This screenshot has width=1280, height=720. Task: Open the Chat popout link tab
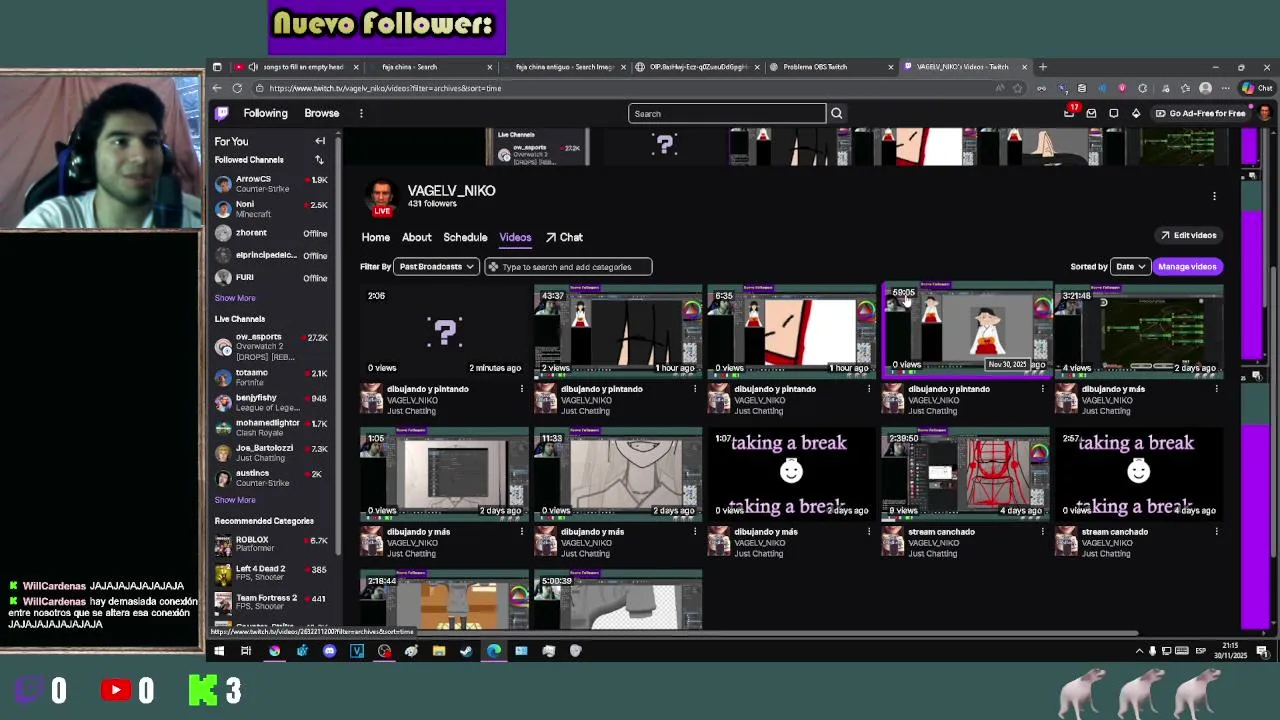(x=564, y=237)
